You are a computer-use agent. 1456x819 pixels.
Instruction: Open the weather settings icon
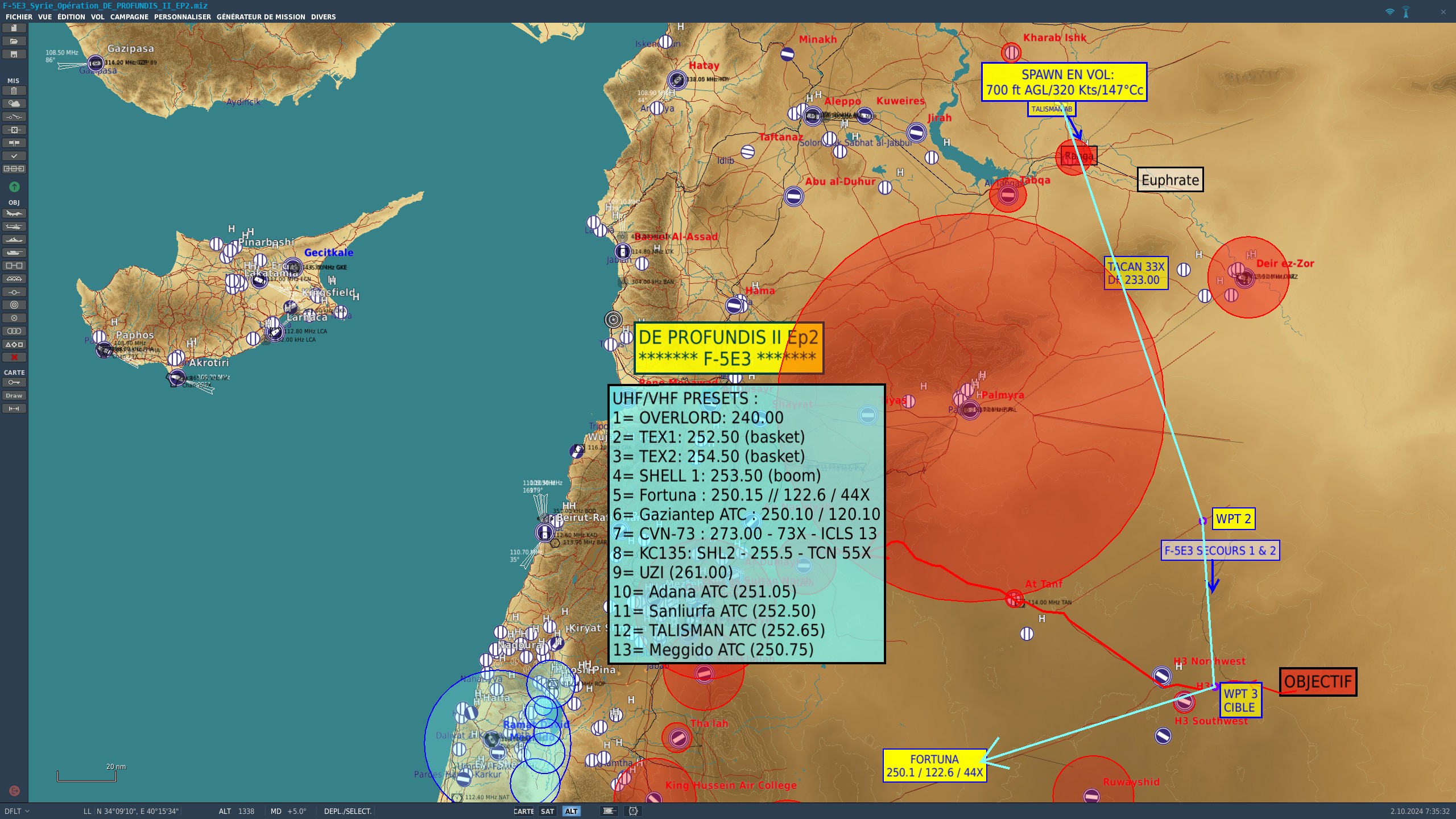click(14, 104)
